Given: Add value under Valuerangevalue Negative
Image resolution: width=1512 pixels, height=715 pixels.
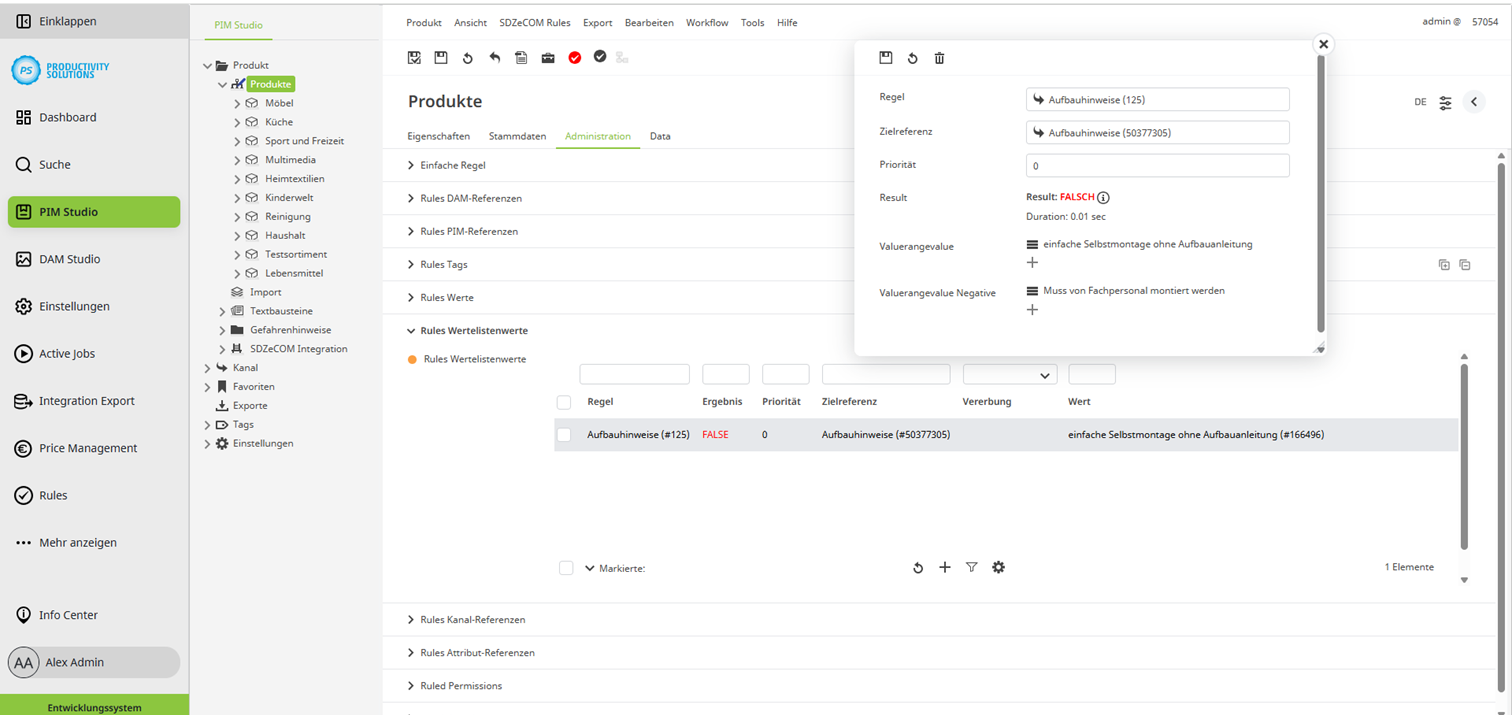Looking at the screenshot, I should click(x=1032, y=310).
